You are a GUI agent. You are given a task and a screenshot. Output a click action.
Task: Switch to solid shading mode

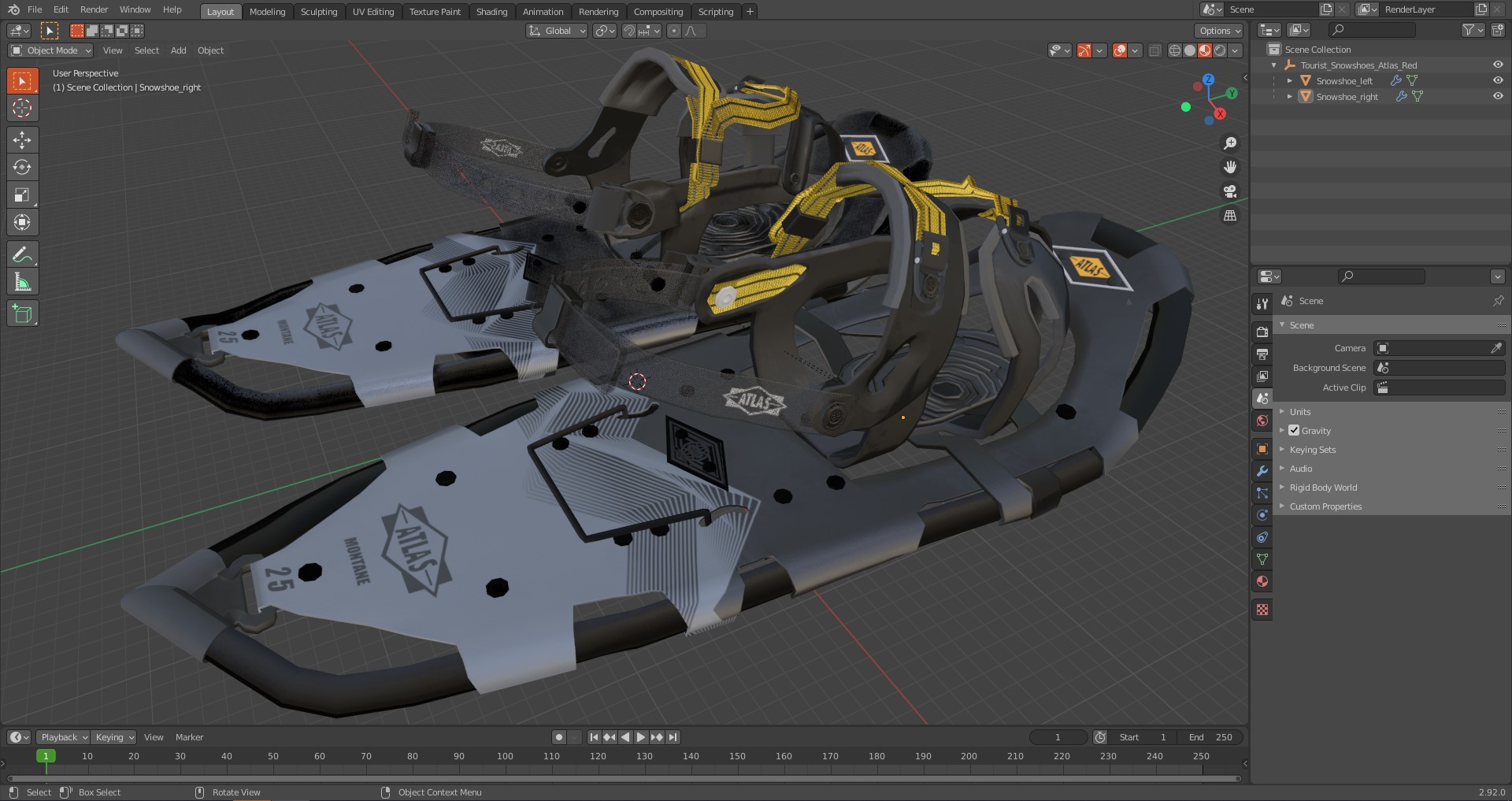[1190, 50]
